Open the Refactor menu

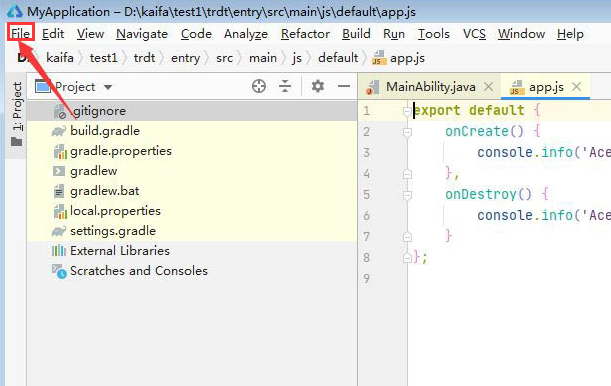pyautogui.click(x=306, y=34)
